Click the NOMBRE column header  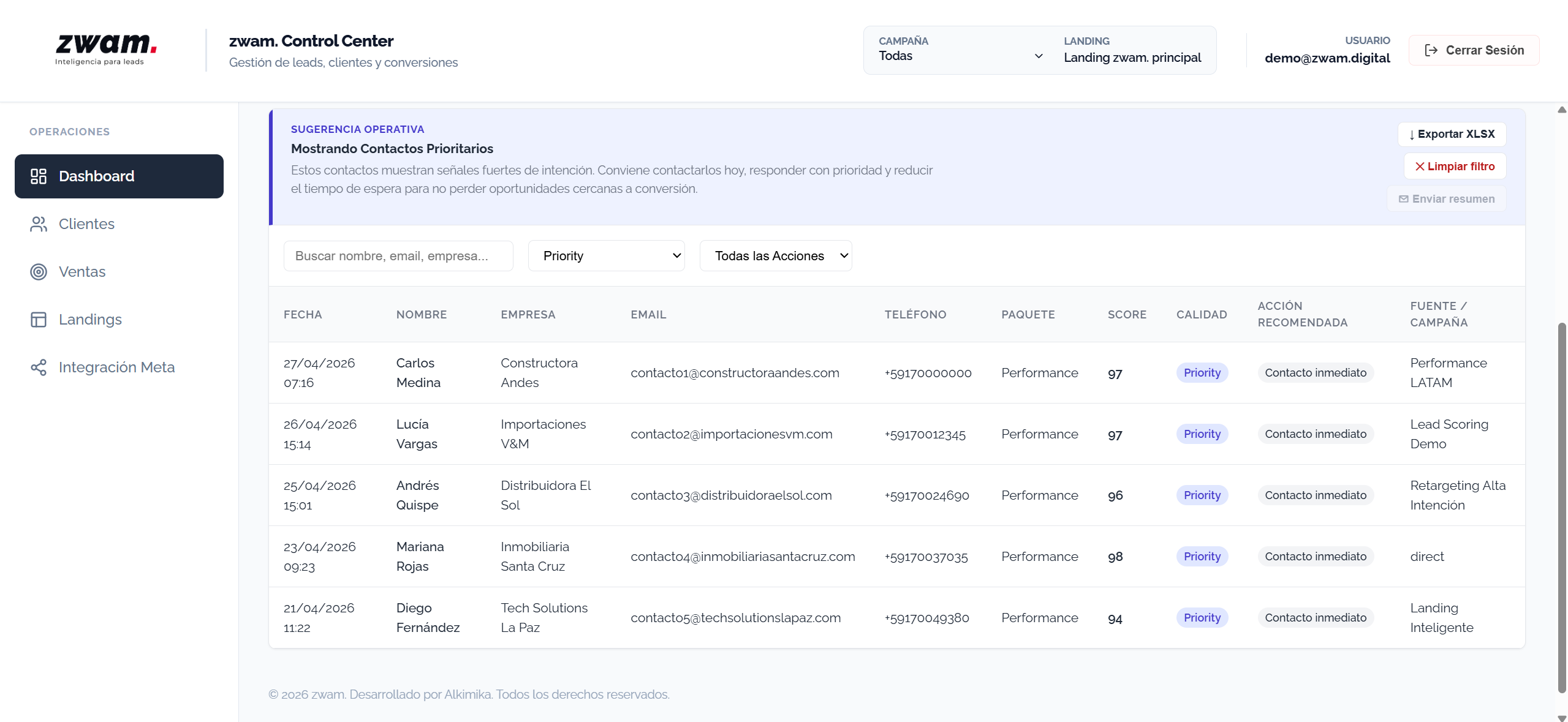422,315
